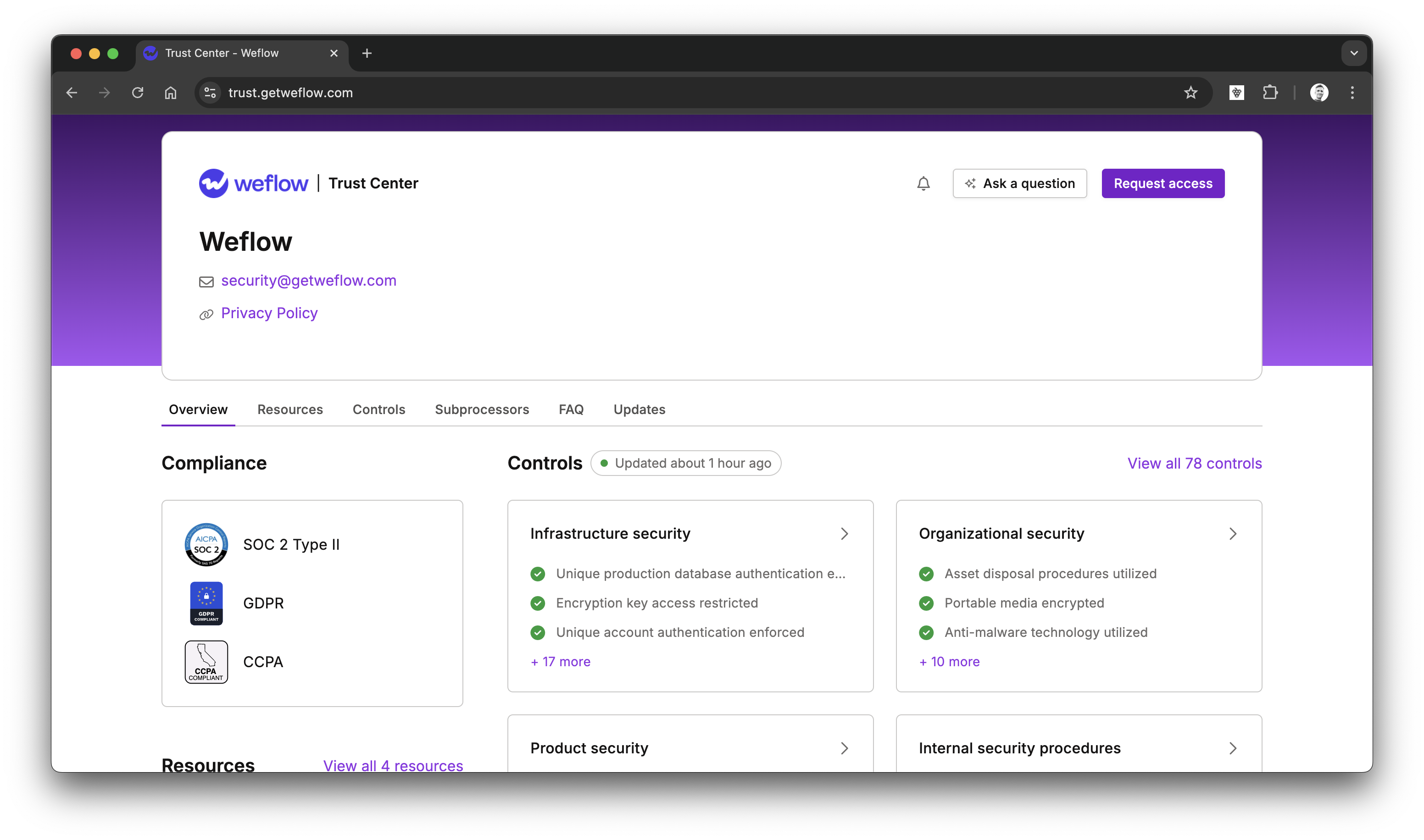Screen dimensions: 1424x840
Task: Click Unique account authentication enforced text
Action: (x=680, y=633)
